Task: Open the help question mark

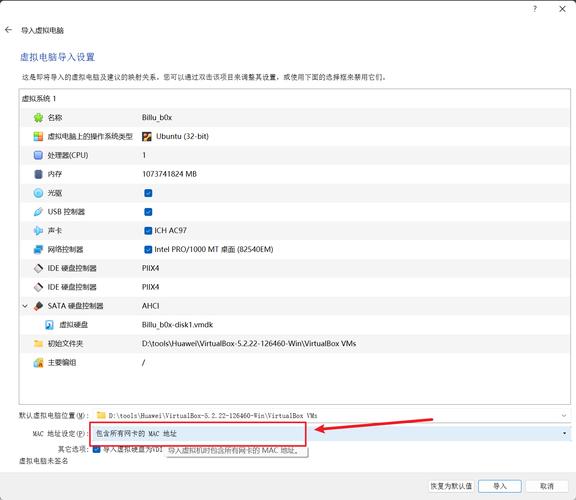Action: tap(534, 8)
